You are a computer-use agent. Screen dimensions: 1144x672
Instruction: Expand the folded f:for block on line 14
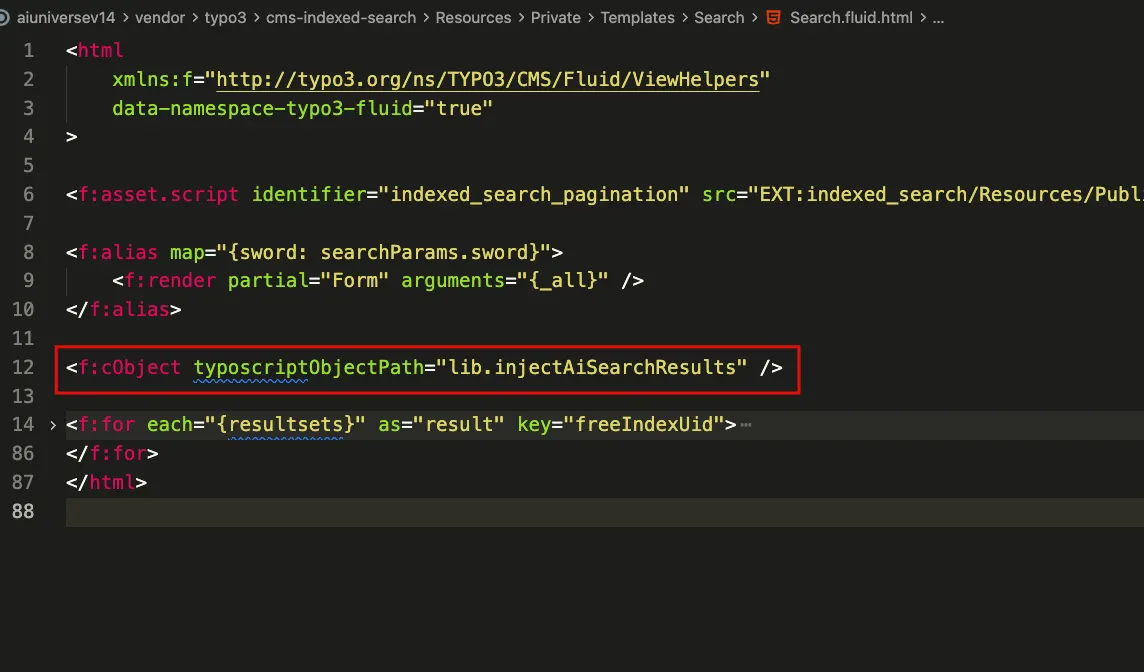point(53,425)
